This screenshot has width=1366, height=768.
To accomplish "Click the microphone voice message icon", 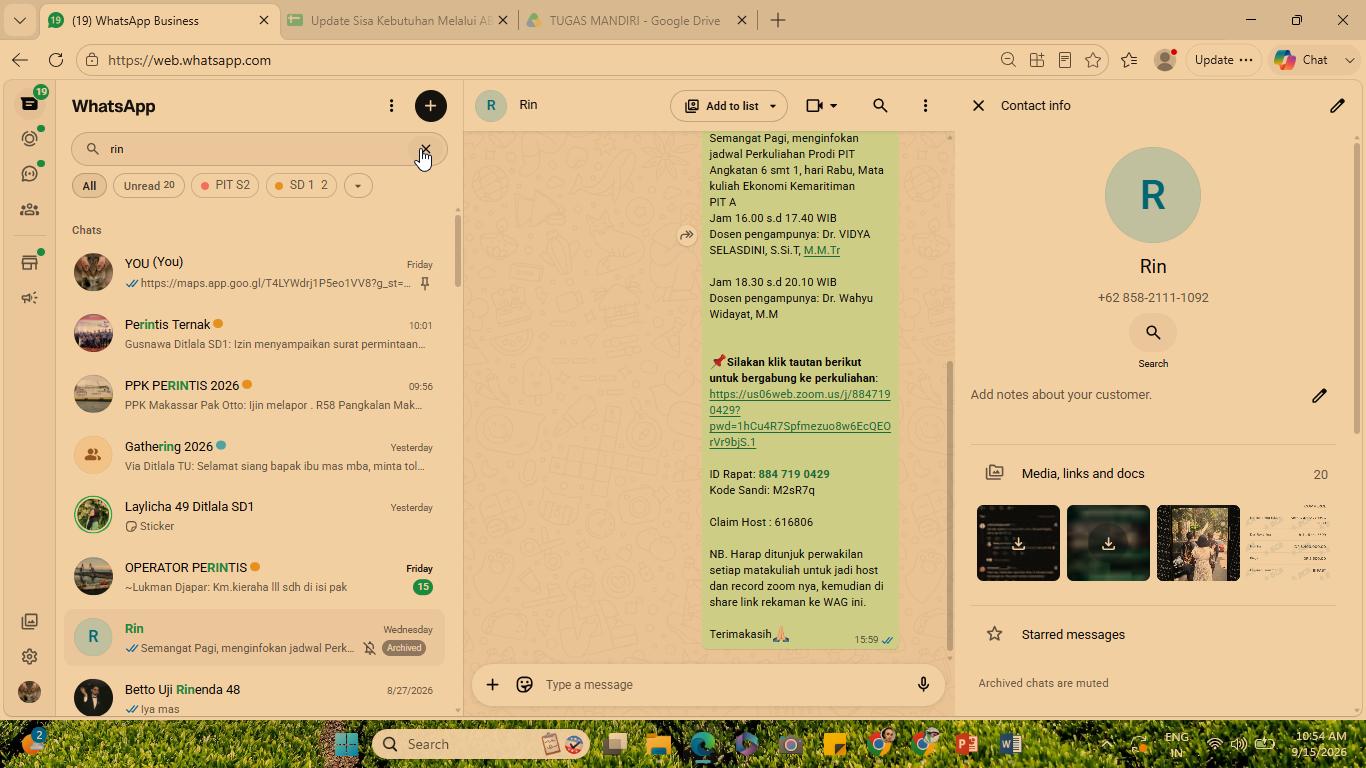I will click(x=923, y=684).
